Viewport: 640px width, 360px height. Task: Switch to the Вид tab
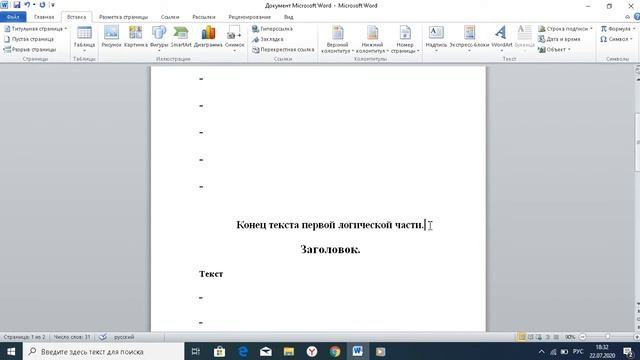pyautogui.click(x=289, y=17)
